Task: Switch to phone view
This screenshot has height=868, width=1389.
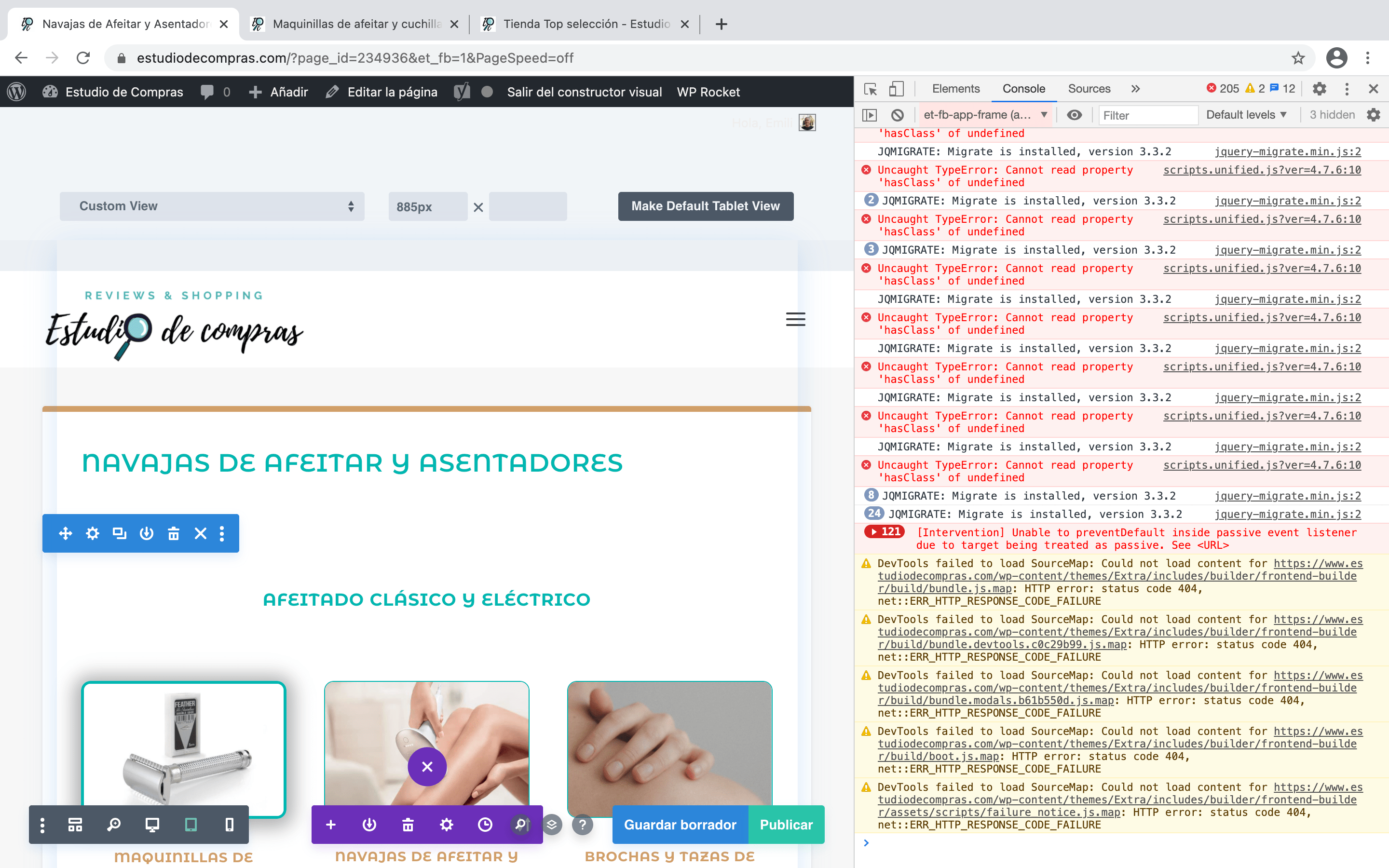Action: pyautogui.click(x=229, y=825)
